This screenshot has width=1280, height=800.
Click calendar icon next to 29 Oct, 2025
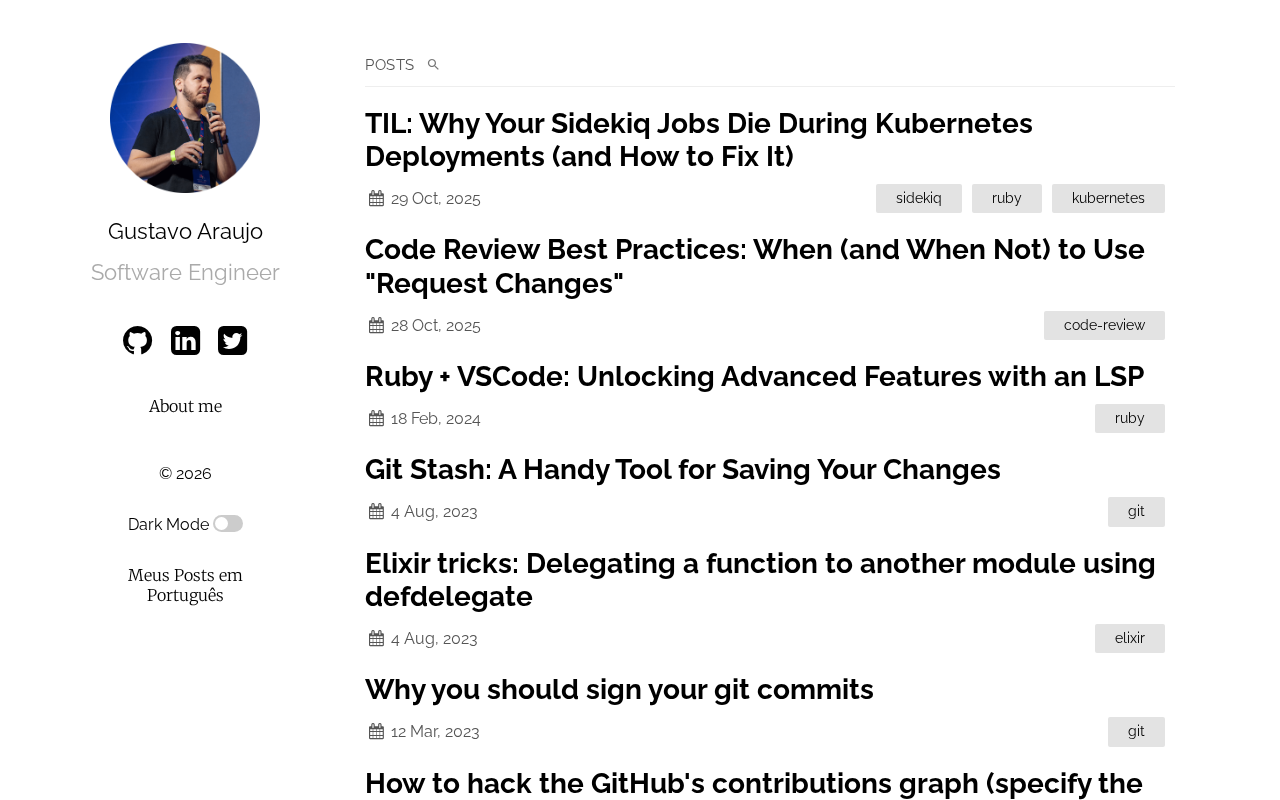click(377, 198)
